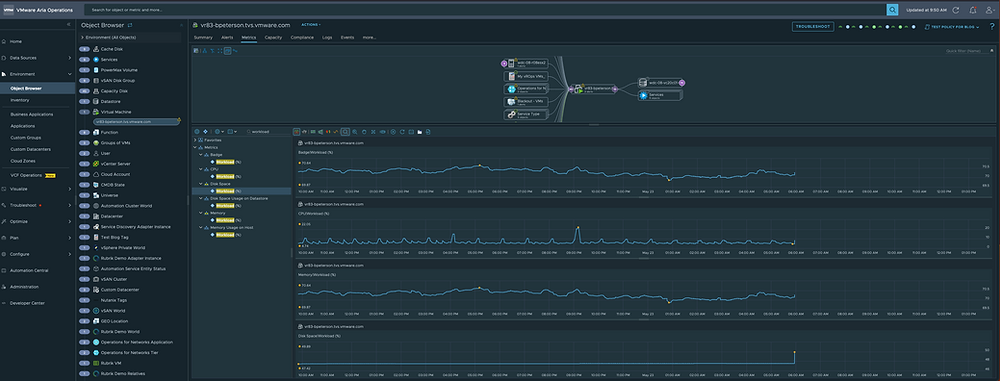Open the Alerts tab
1000x381 pixels.
point(227,38)
